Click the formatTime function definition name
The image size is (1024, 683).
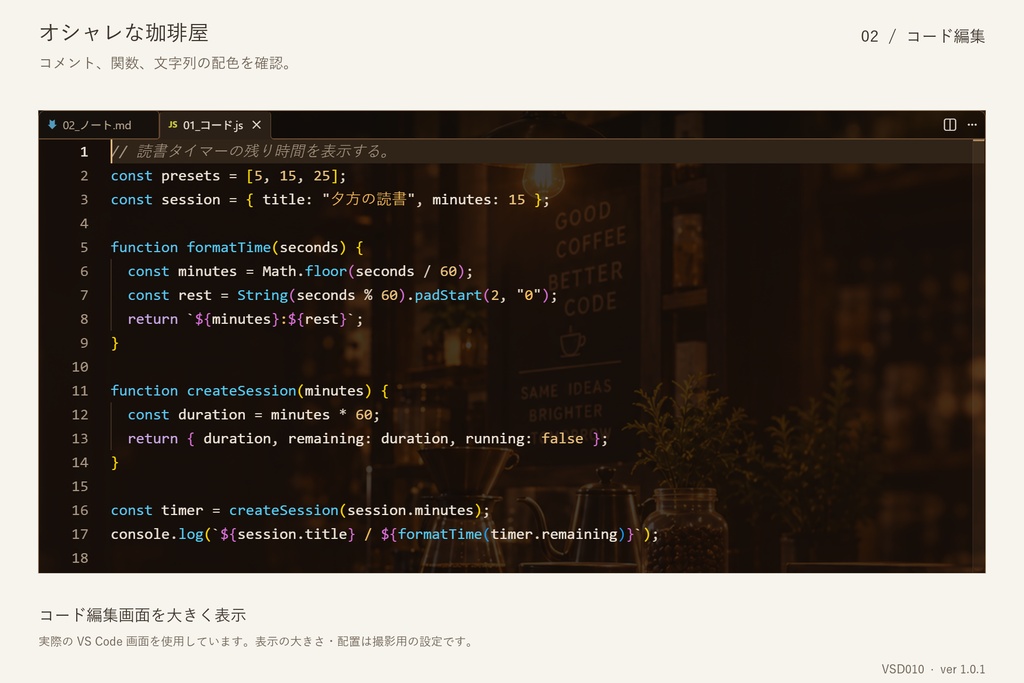[229, 247]
